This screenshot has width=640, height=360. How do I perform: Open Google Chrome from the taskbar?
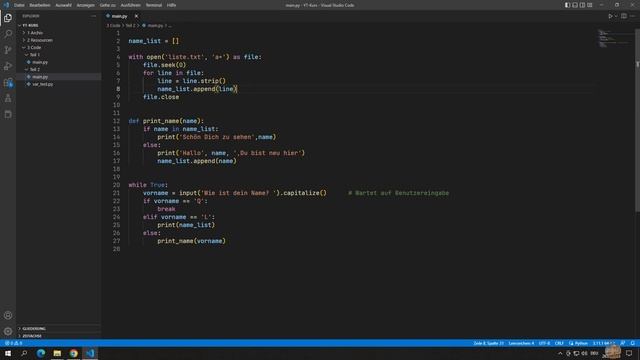coord(73,353)
